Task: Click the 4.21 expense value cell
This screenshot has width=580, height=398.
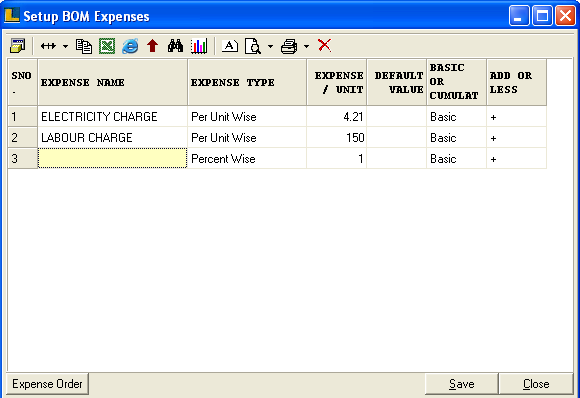Action: tap(337, 117)
